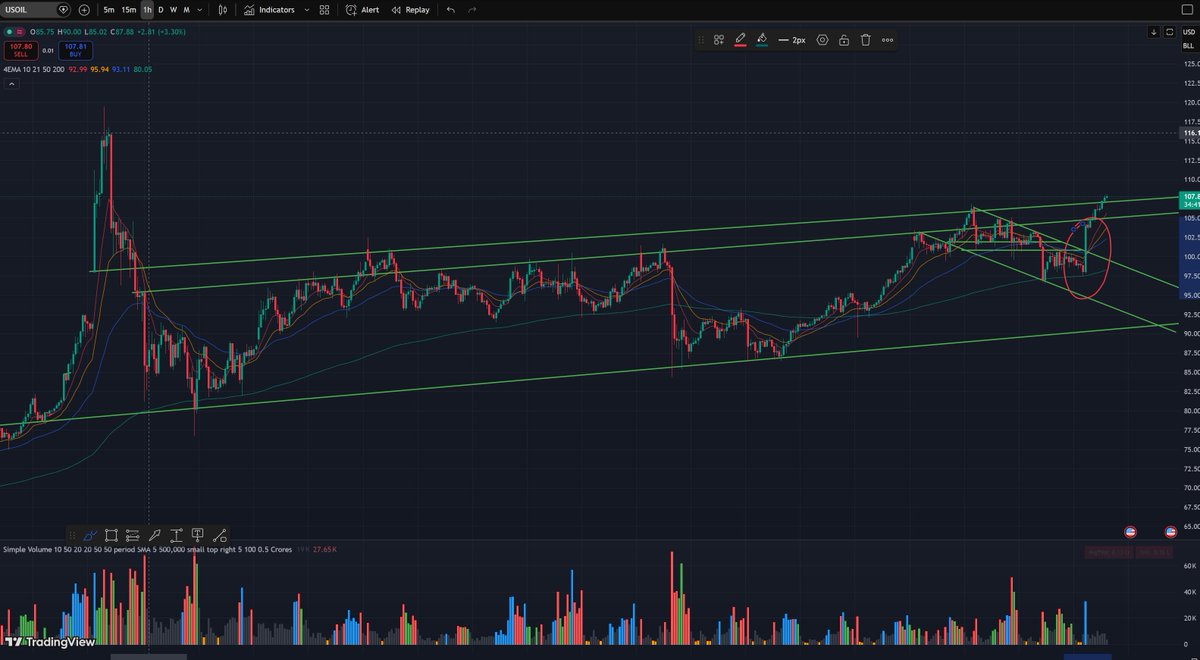The height and width of the screenshot is (660, 1200).
Task: Undo the last chart action
Action: click(450, 9)
